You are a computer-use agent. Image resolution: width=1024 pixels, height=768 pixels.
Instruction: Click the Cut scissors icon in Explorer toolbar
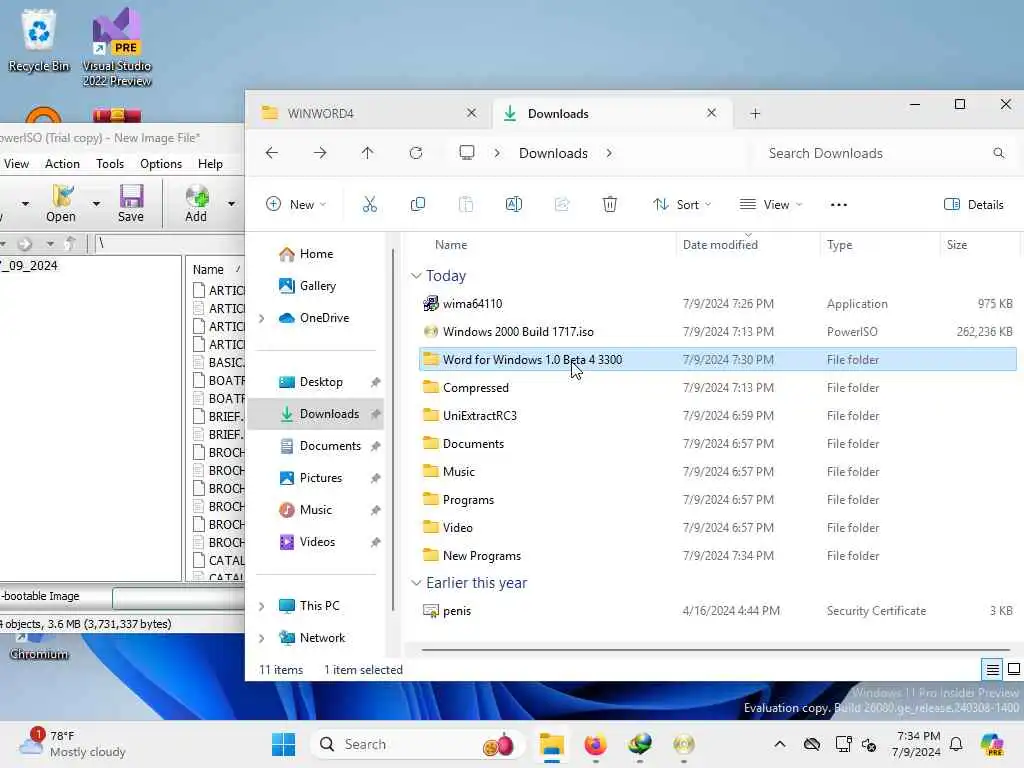370,204
